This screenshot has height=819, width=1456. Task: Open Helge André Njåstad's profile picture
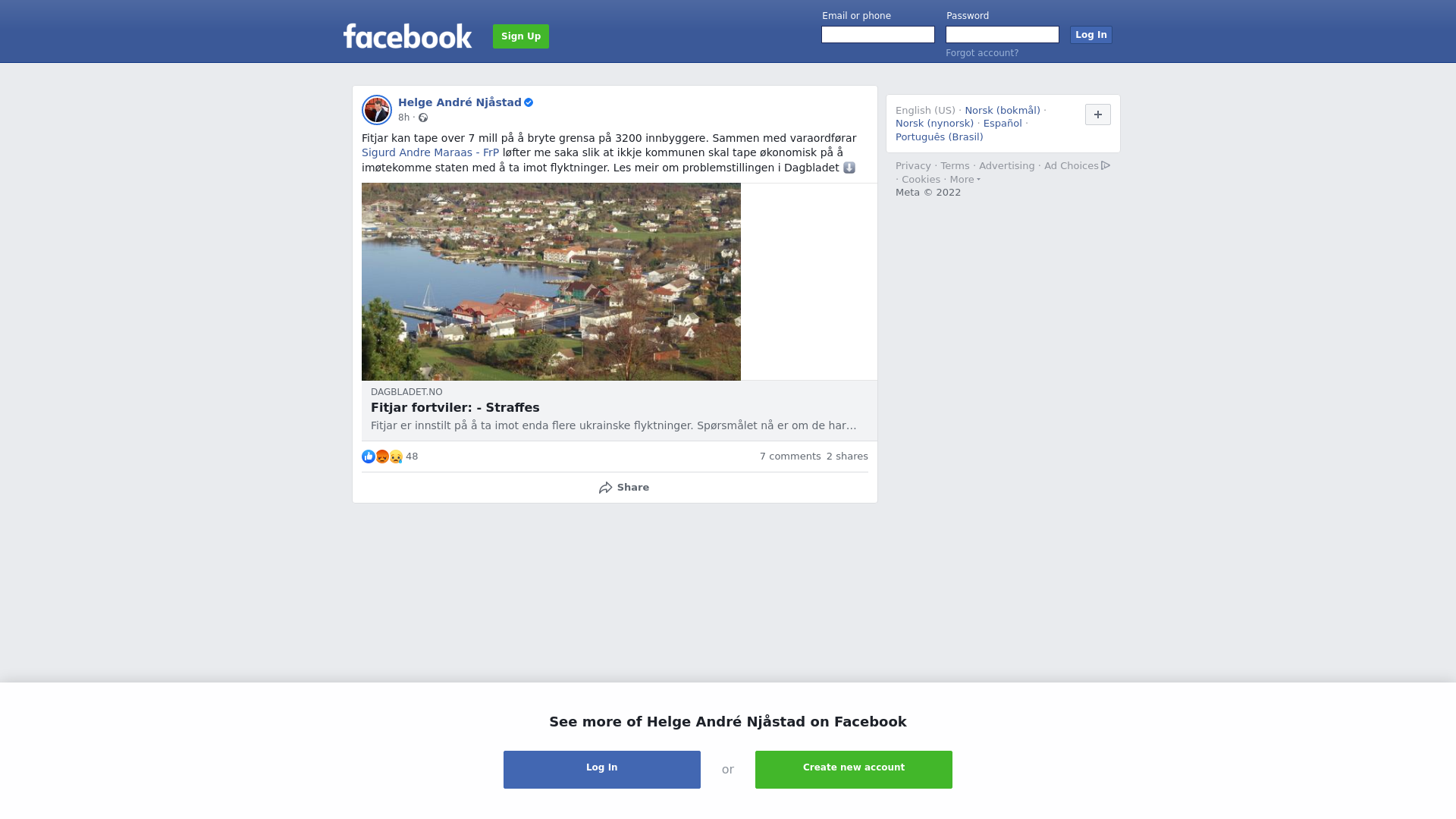click(377, 110)
